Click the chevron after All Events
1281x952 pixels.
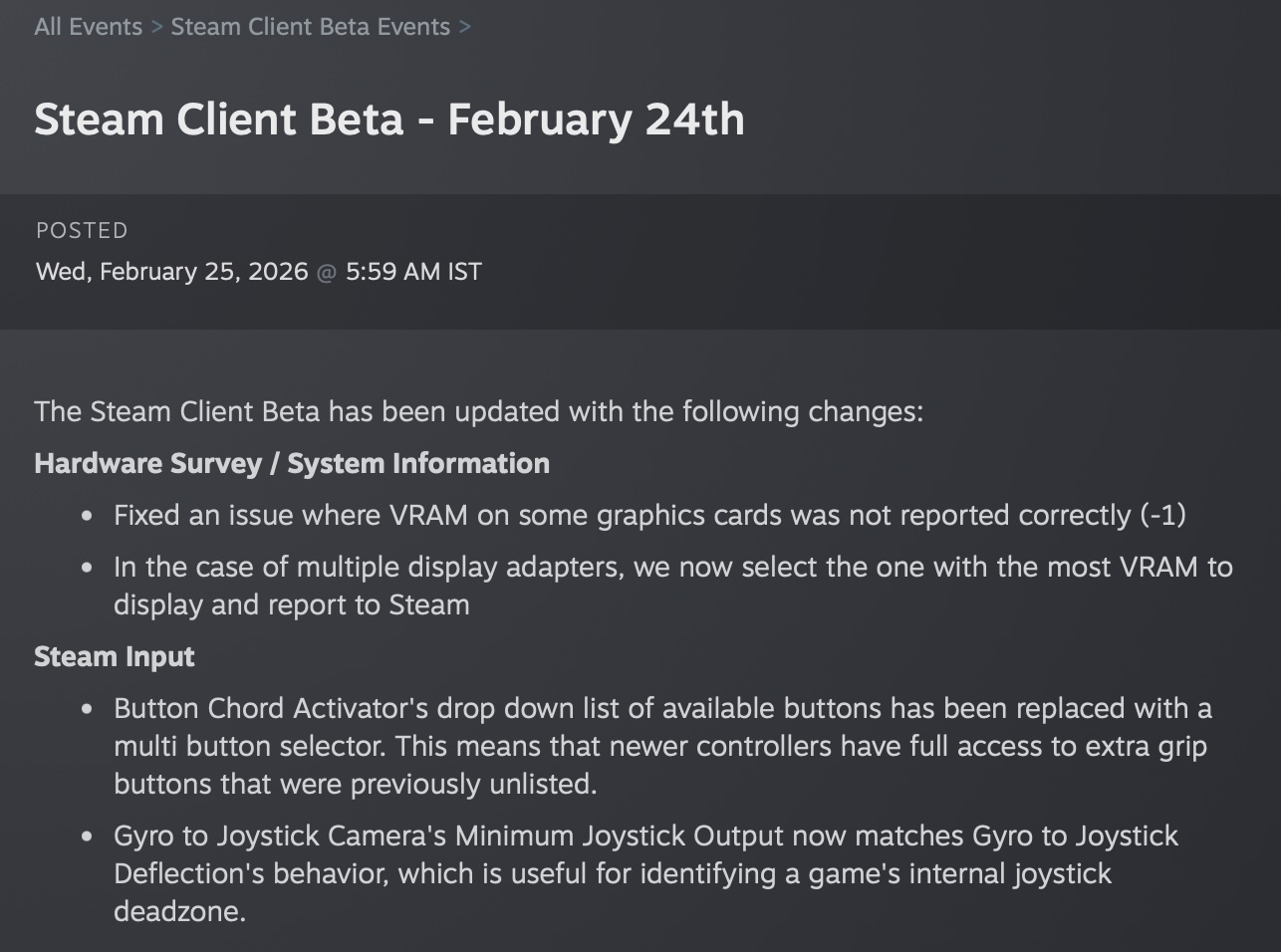[156, 27]
